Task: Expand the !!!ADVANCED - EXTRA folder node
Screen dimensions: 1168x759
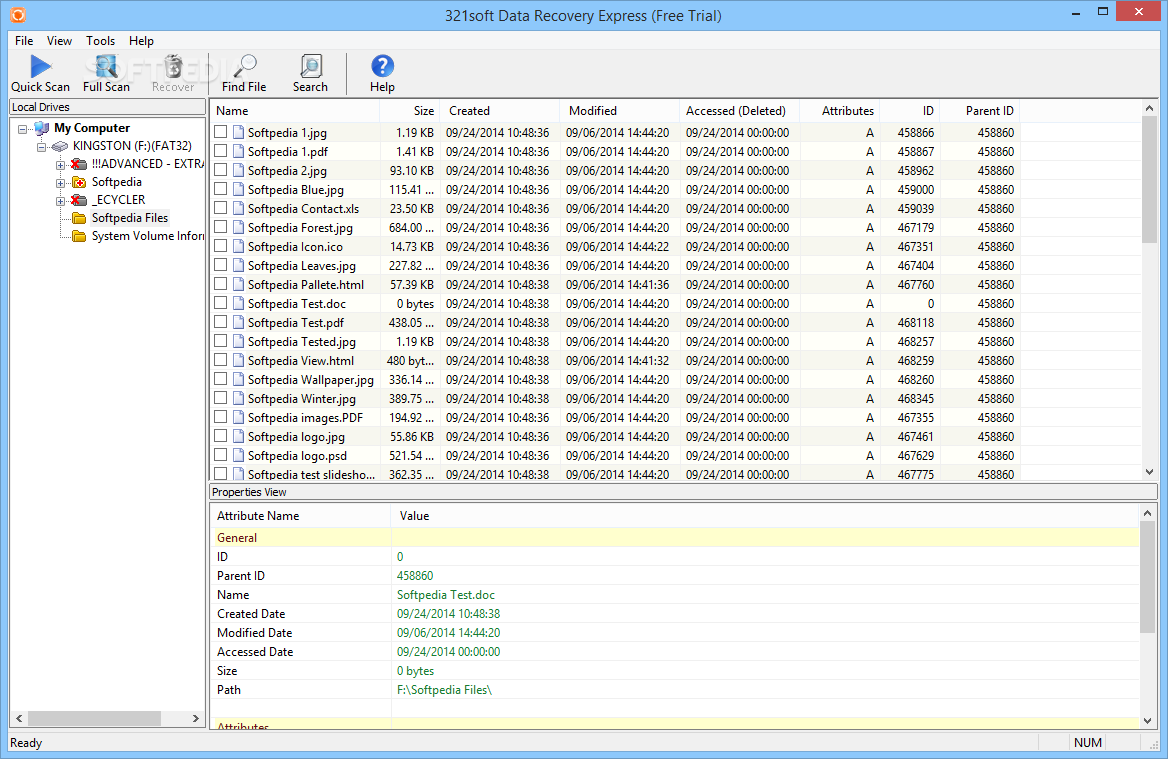Action: [60, 165]
